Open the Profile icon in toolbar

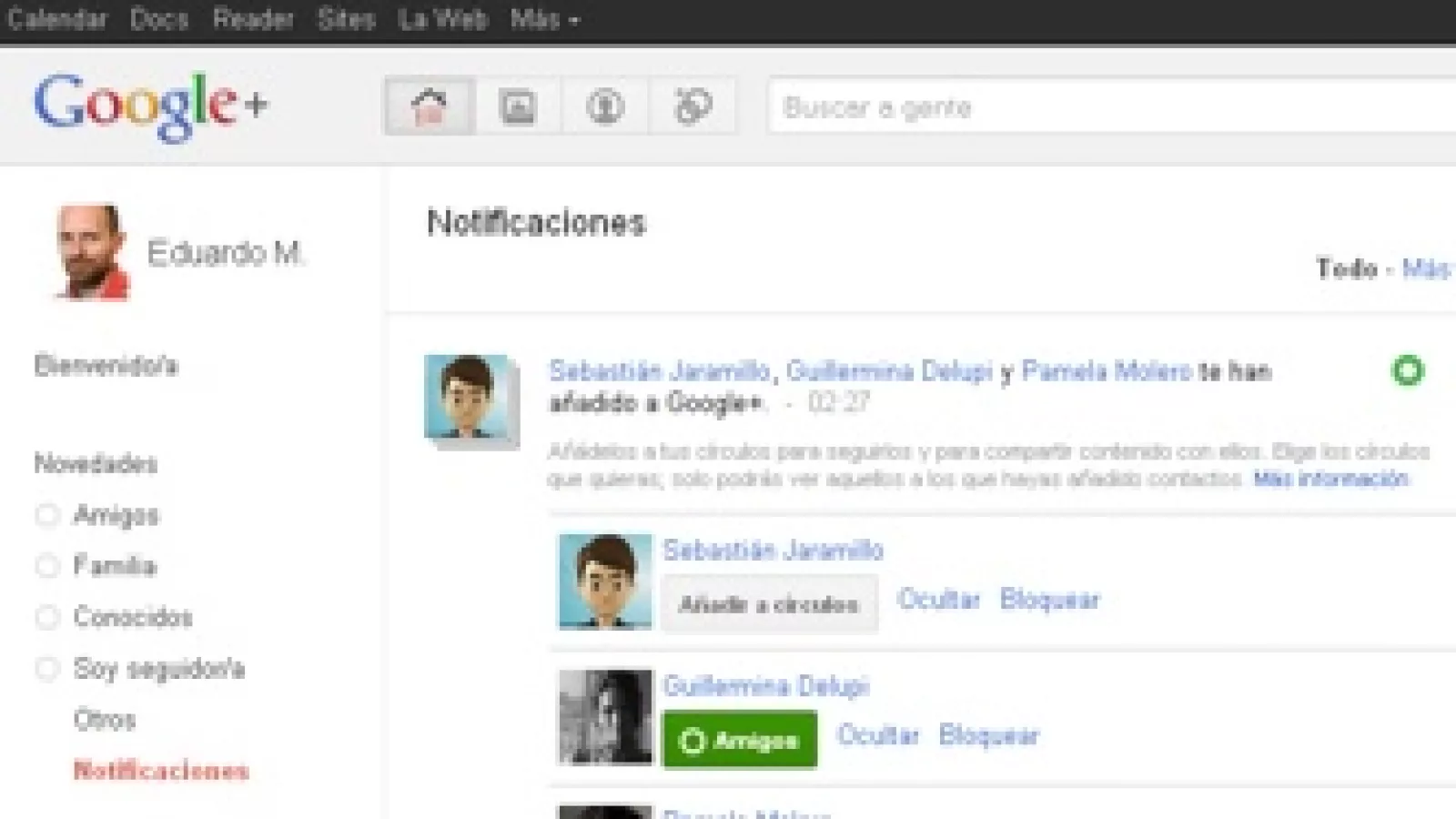pos(605,106)
